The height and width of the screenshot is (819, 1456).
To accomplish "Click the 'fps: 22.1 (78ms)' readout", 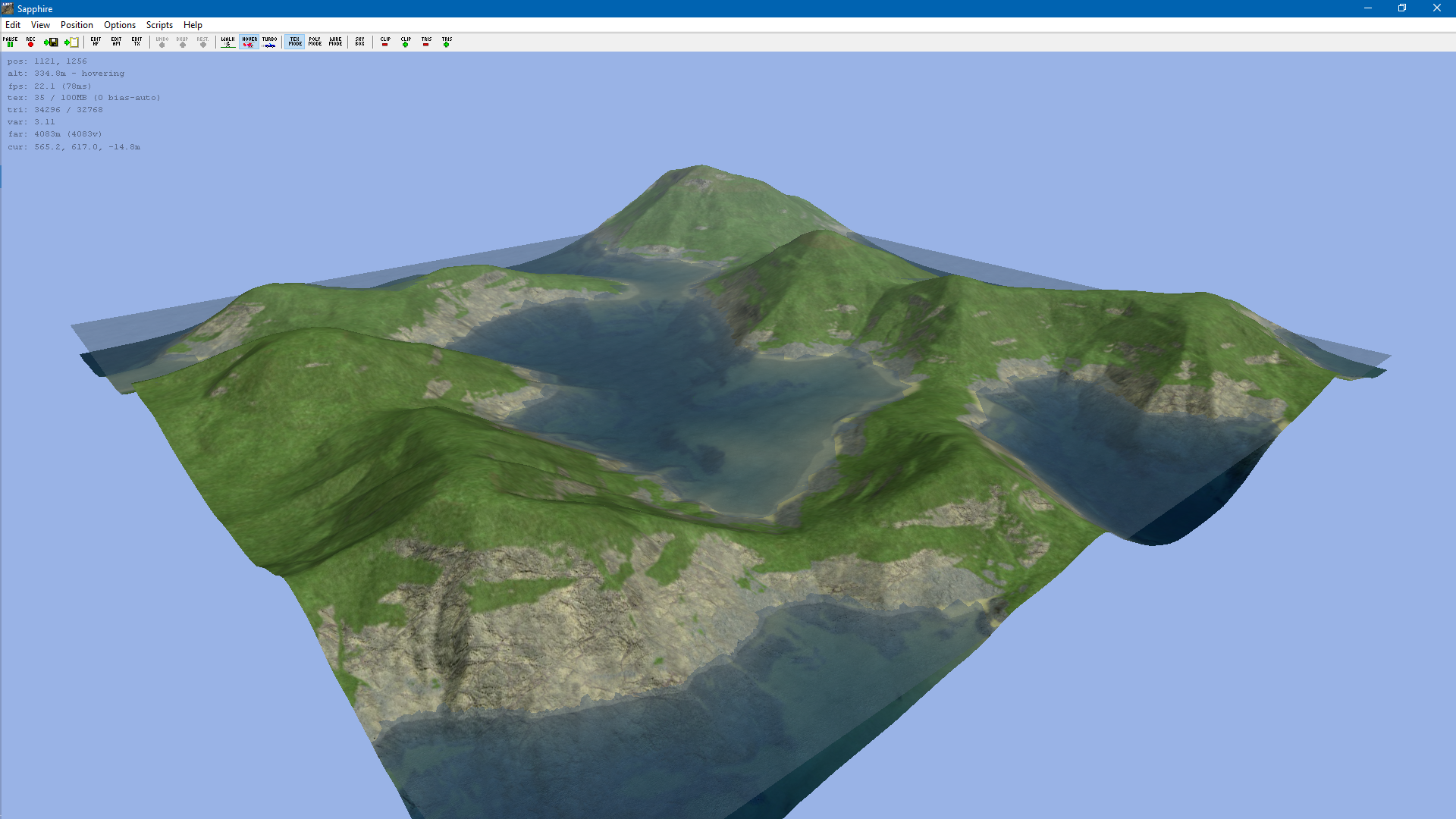I will coord(49,86).
